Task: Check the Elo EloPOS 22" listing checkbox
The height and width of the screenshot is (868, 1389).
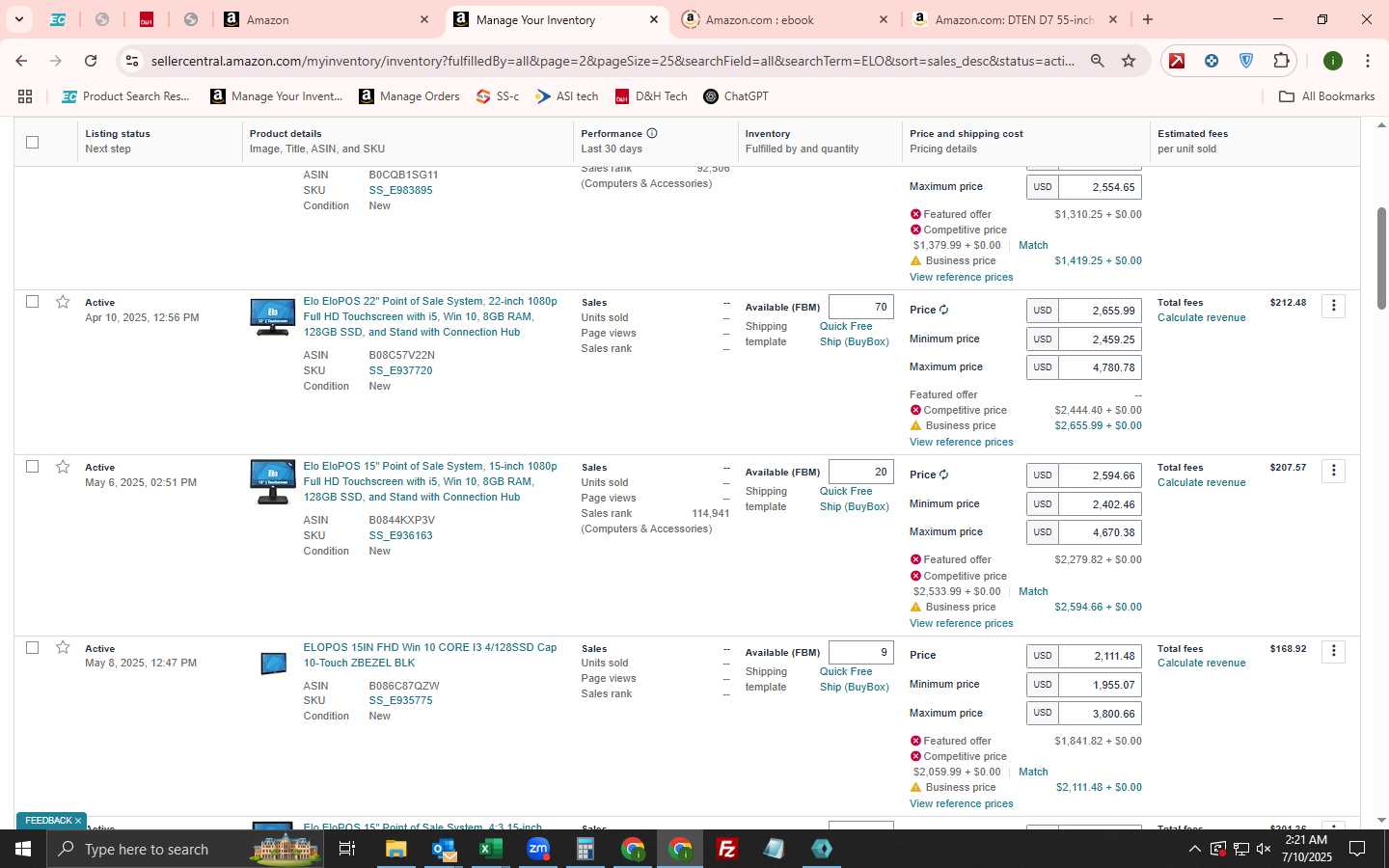Action: [32, 302]
